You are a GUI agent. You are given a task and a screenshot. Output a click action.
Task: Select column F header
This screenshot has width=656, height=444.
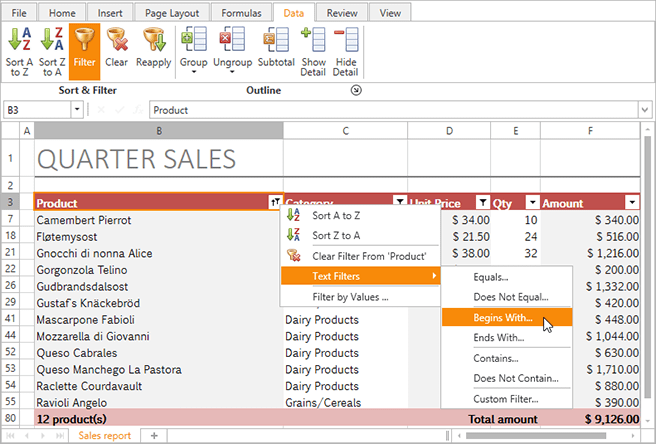click(x=590, y=131)
